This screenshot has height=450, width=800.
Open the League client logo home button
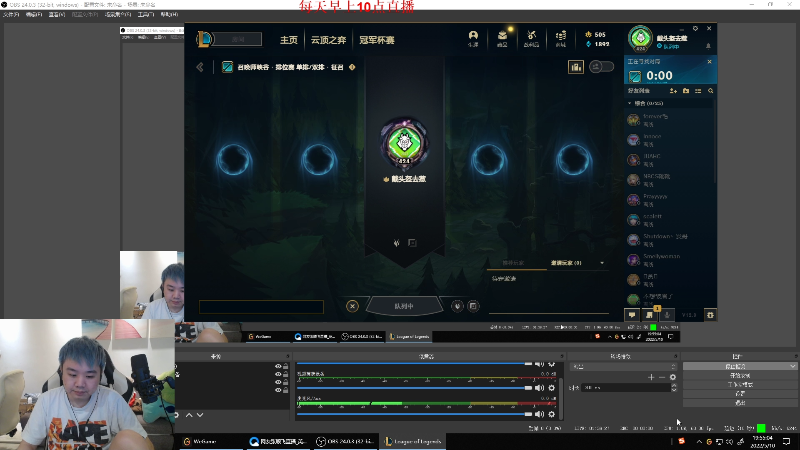[x=205, y=39]
